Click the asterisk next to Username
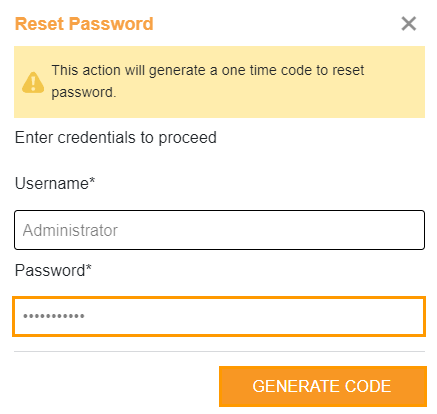The height and width of the screenshot is (414, 437). pyautogui.click(x=92, y=180)
